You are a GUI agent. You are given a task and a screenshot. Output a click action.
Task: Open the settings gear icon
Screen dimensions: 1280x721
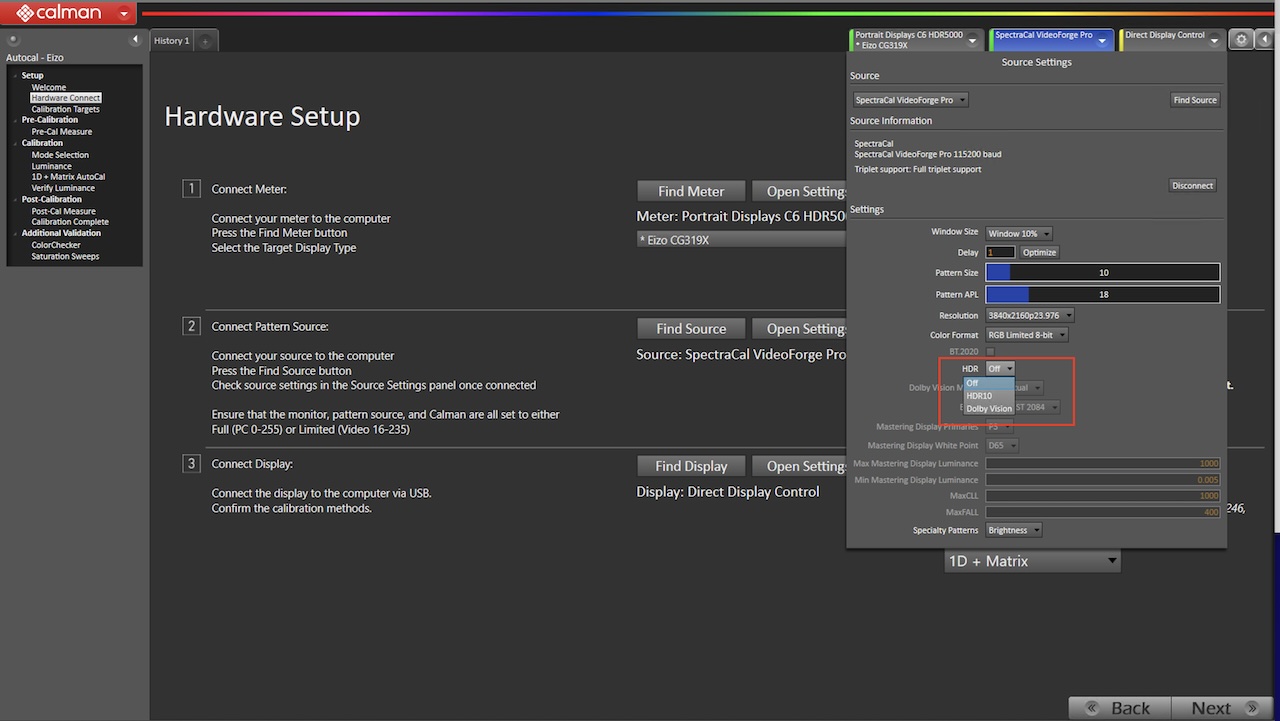(x=1241, y=39)
